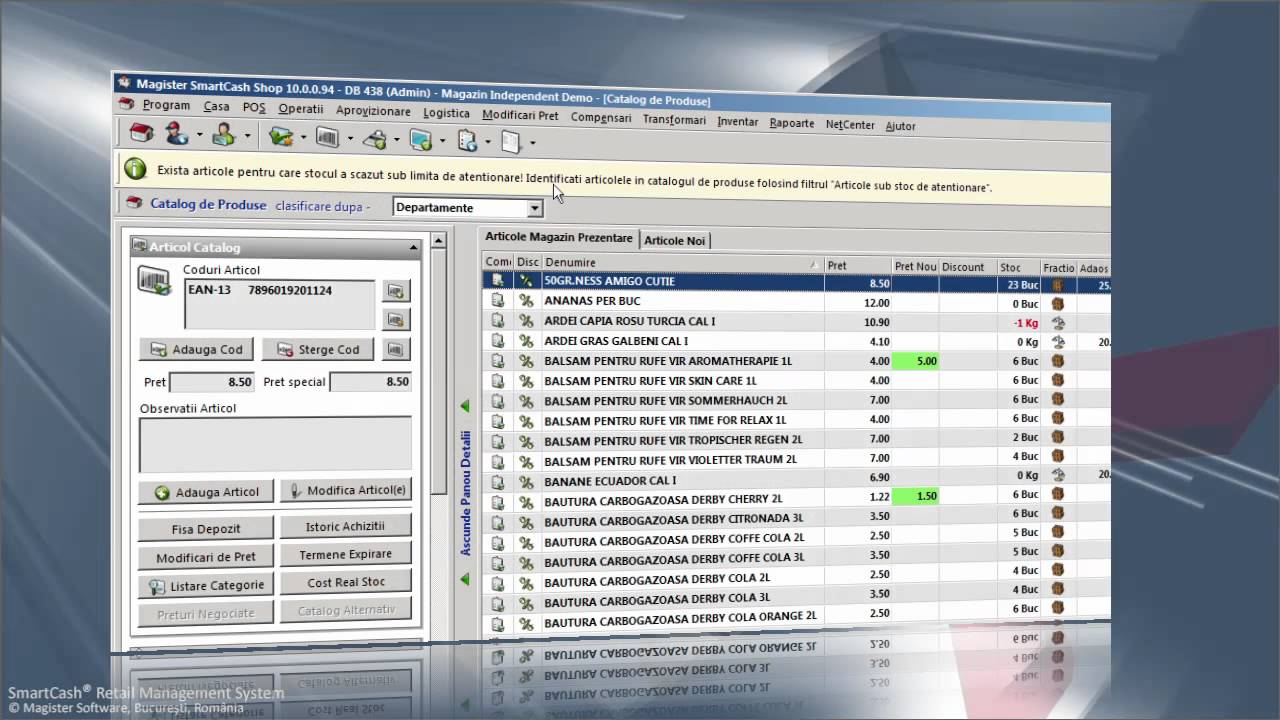Viewport: 1280px width, 720px height.
Task: Open dropdown arrow beside green user icon
Action: 247,136
